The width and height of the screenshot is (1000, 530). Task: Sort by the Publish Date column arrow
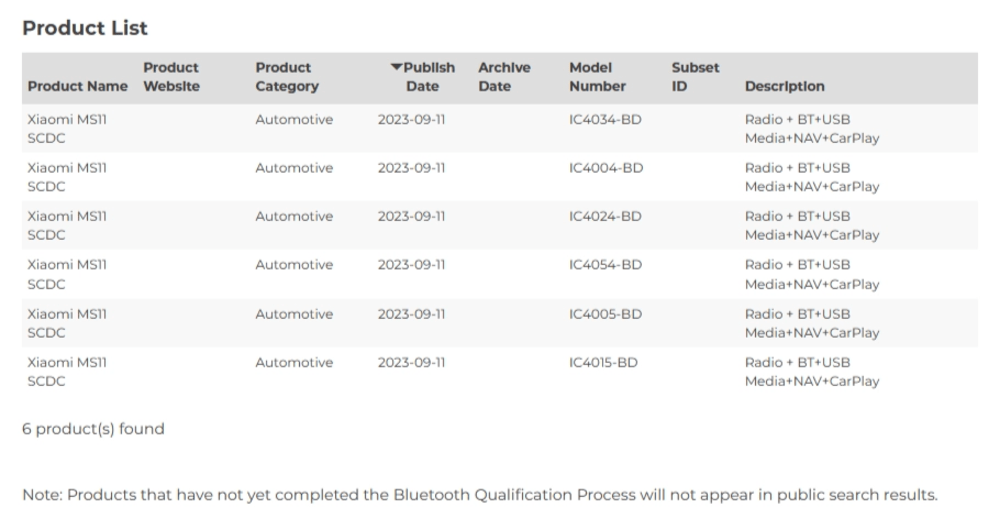[x=396, y=68]
